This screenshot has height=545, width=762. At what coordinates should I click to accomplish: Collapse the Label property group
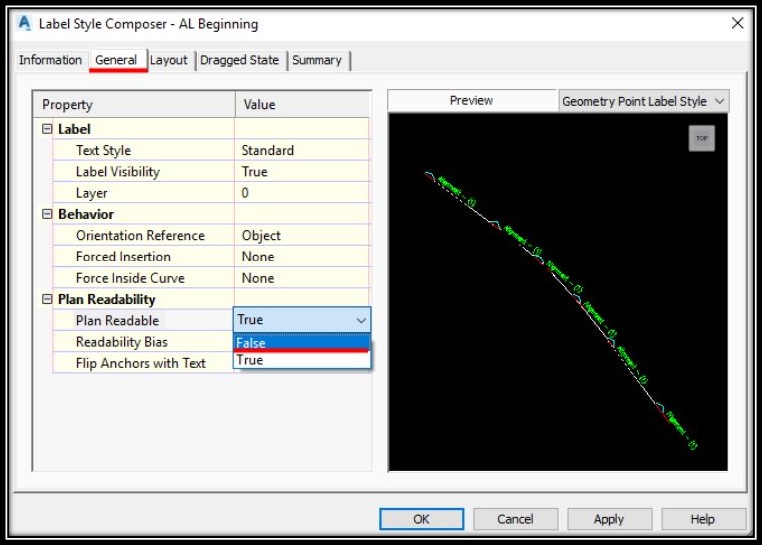47,129
